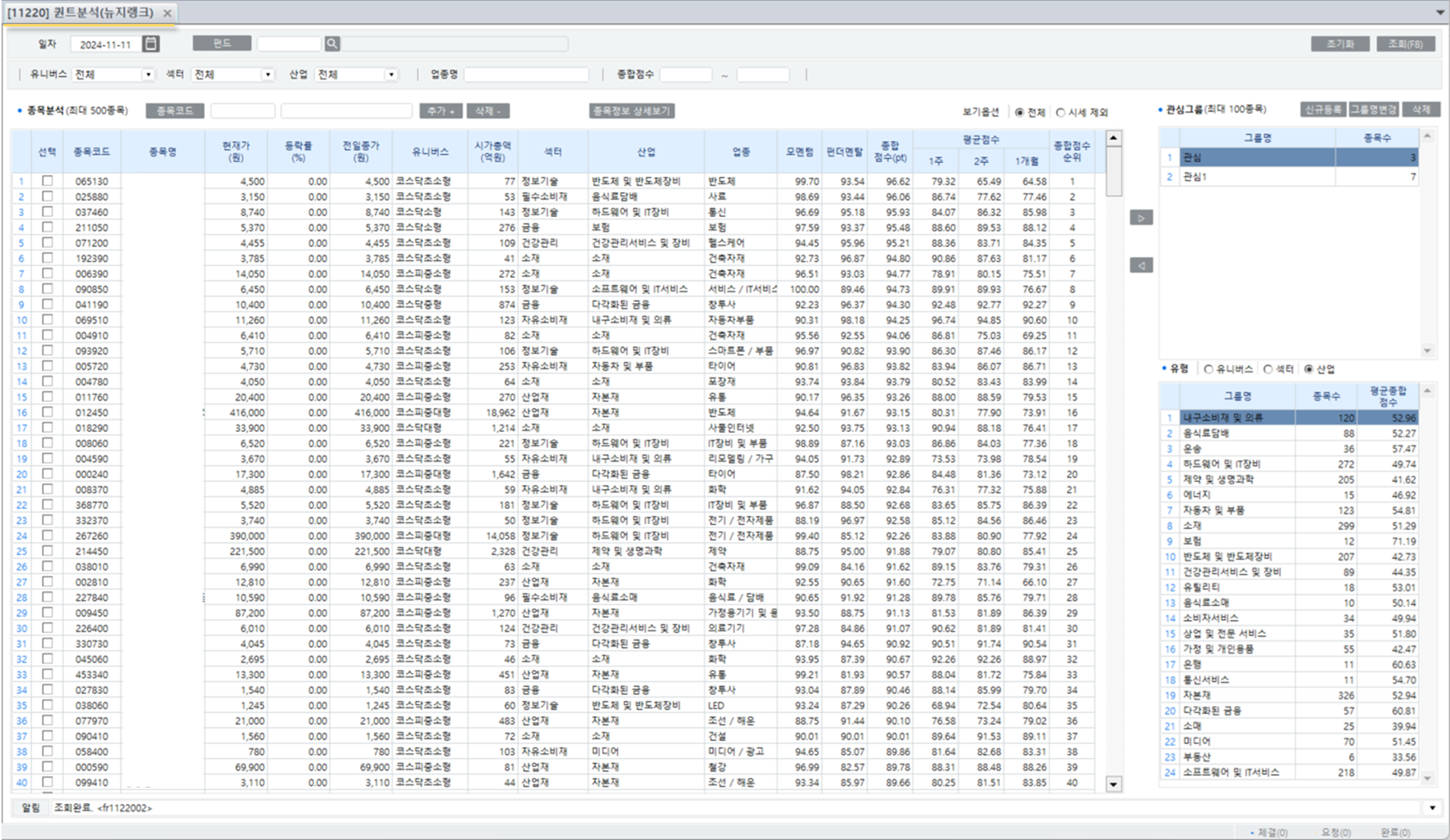Select the 시세 제외 view option

(x=1060, y=112)
